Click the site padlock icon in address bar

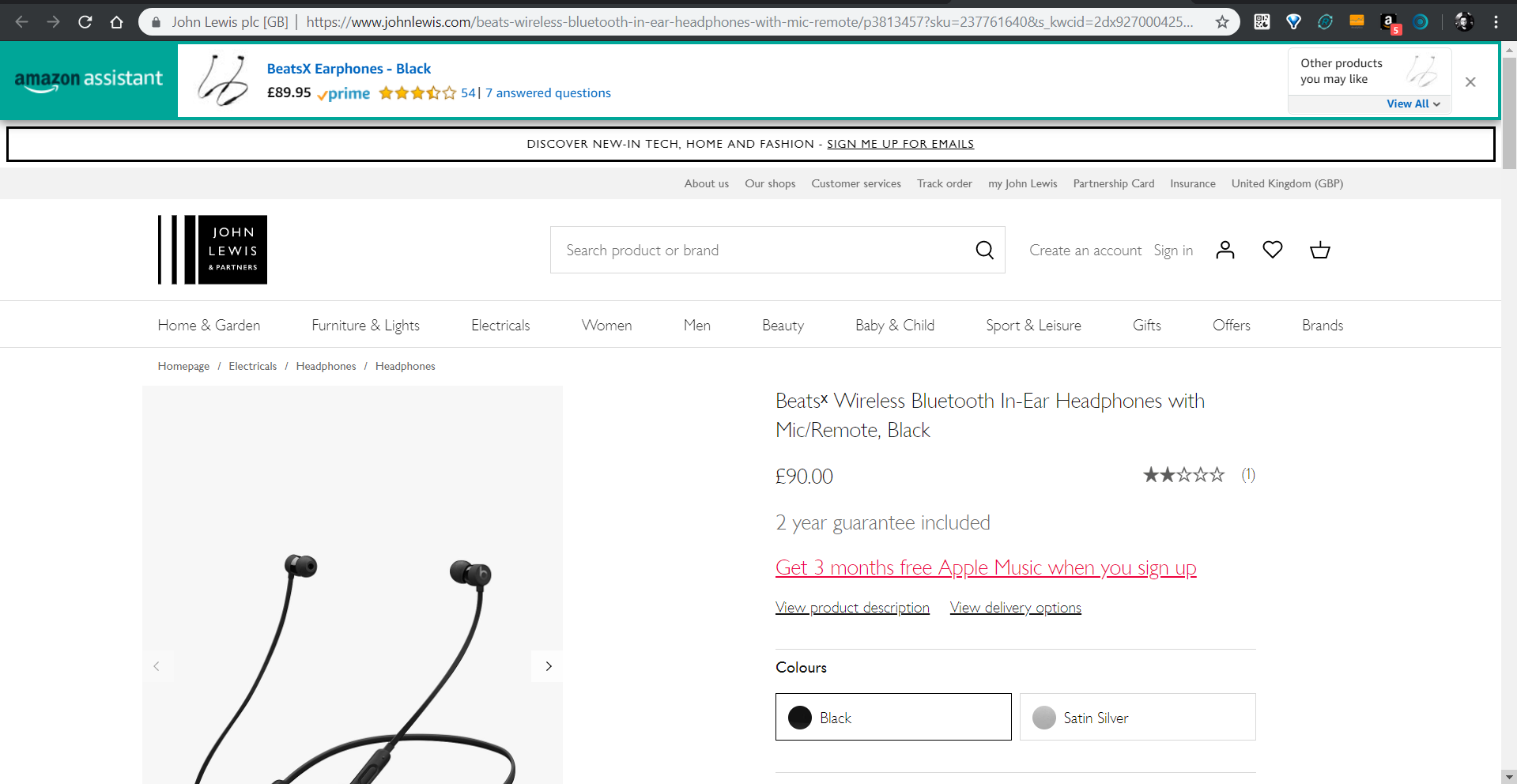(x=156, y=22)
